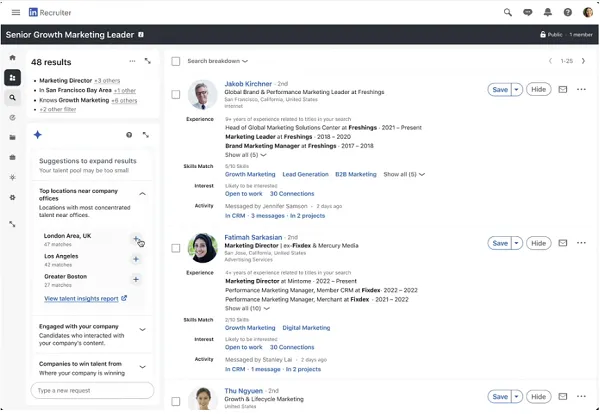
Task: Message Fatimah Sarkasian with the envelope icon
Action: (562, 243)
